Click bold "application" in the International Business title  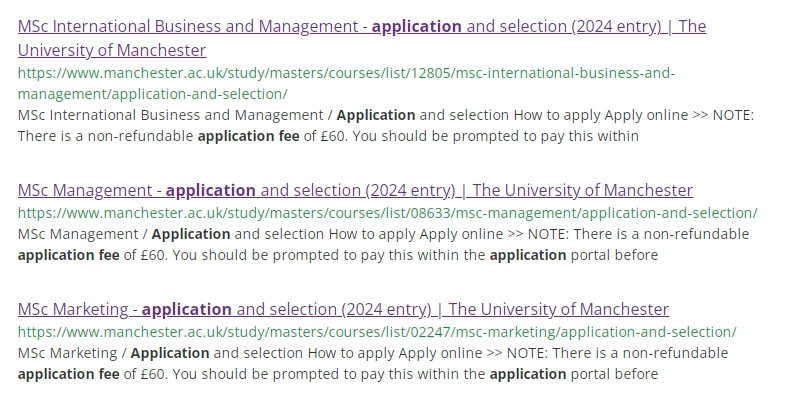click(417, 27)
